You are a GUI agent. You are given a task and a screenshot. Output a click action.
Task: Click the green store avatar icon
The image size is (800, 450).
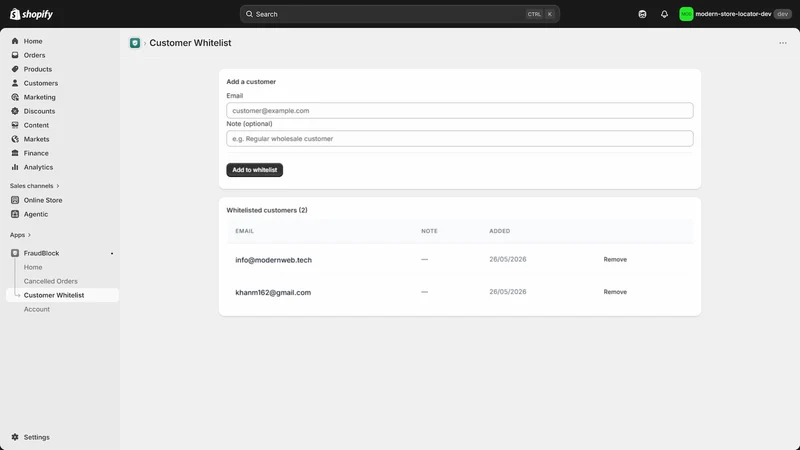pos(686,14)
